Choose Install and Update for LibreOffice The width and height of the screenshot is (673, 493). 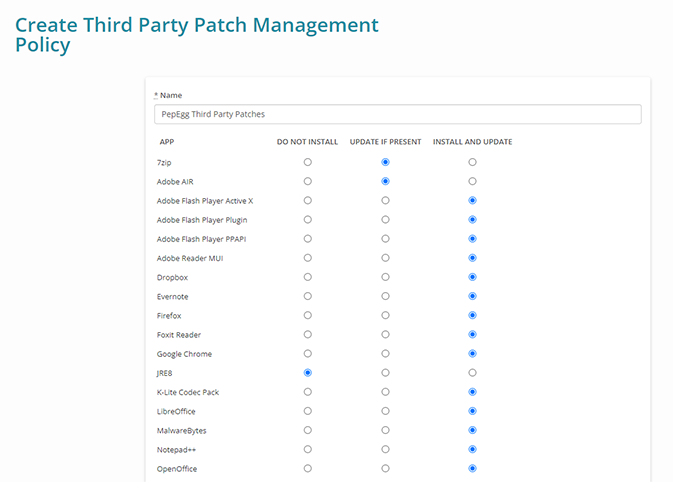click(473, 411)
